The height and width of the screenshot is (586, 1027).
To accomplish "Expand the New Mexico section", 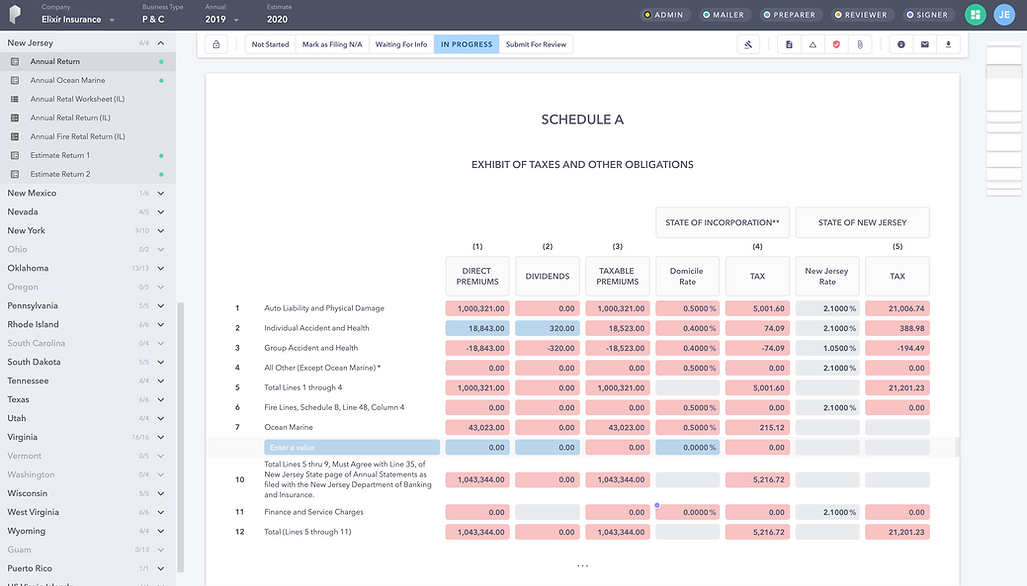I will tap(160, 193).
